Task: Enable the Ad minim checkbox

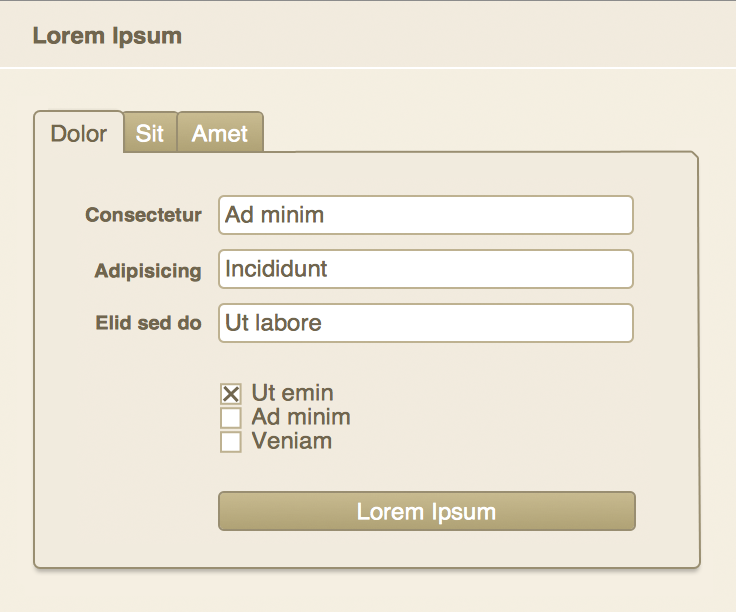Action: (x=231, y=417)
